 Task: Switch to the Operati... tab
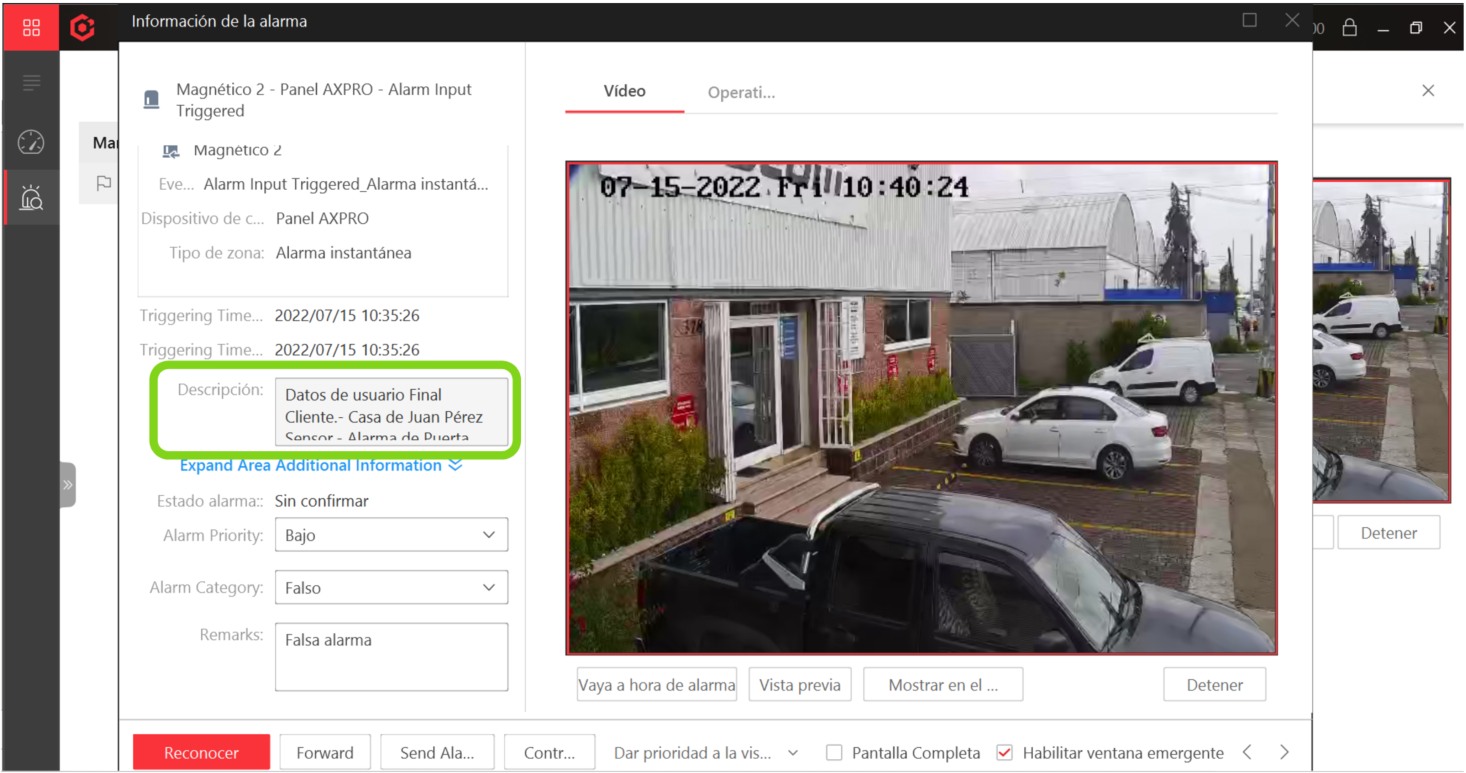pos(741,93)
